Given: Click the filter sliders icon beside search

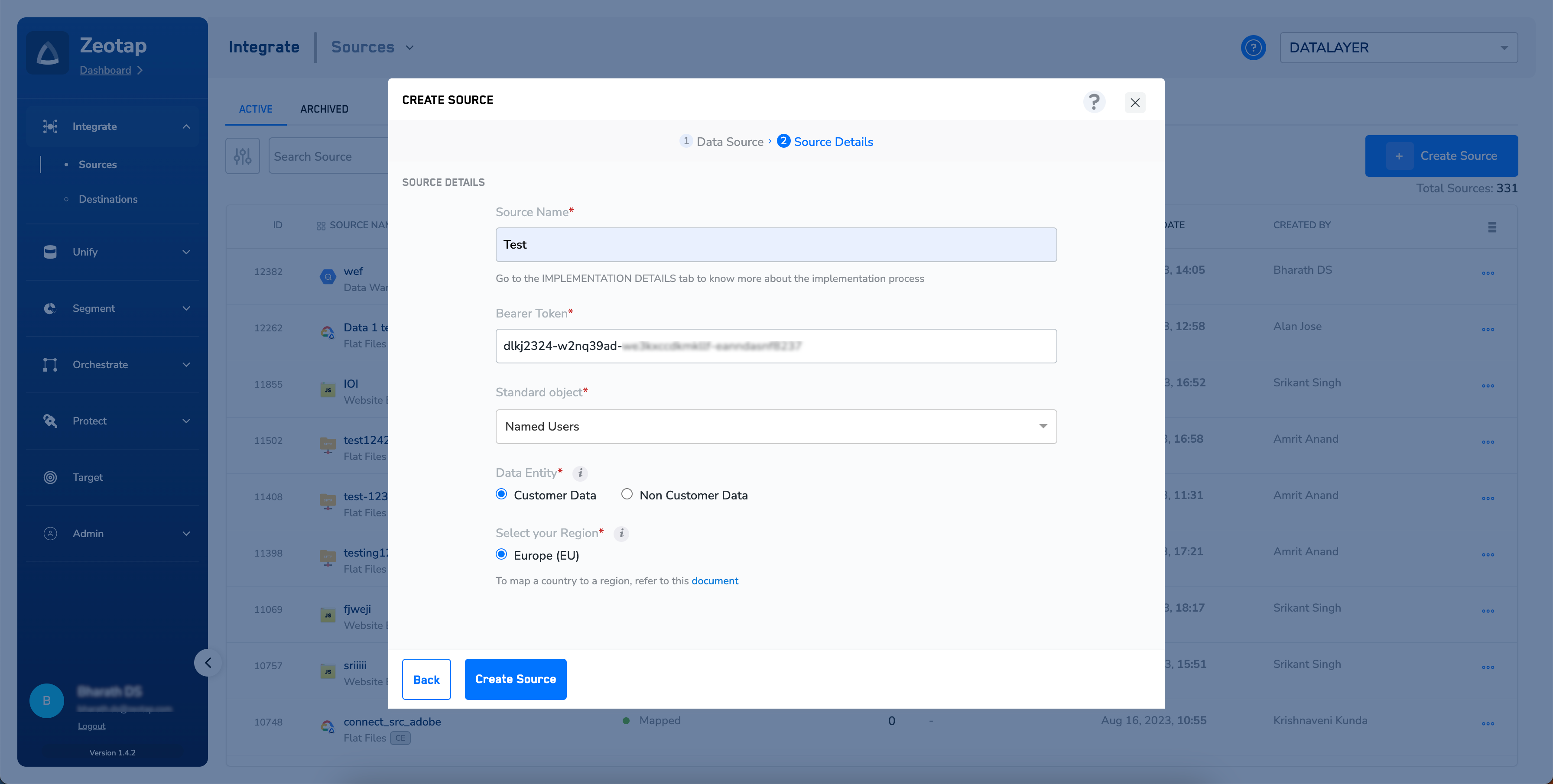Looking at the screenshot, I should [242, 156].
